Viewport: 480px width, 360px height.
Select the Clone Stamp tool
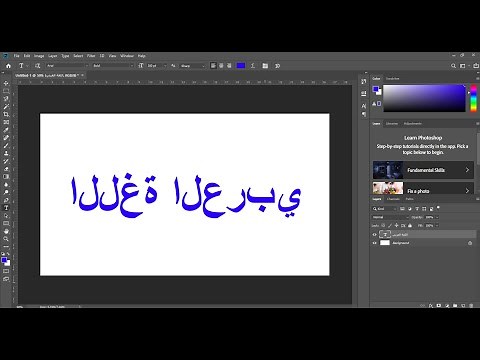click(x=6, y=153)
